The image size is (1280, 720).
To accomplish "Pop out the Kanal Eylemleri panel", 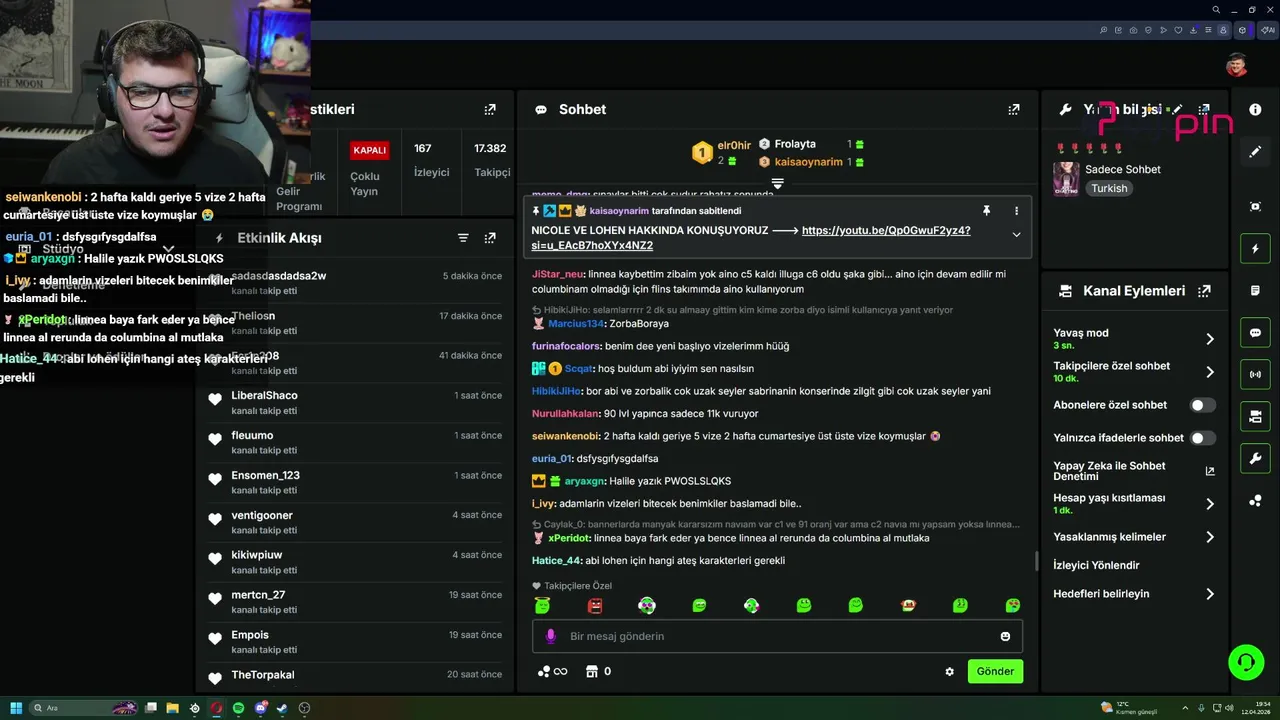I will [x=1204, y=291].
